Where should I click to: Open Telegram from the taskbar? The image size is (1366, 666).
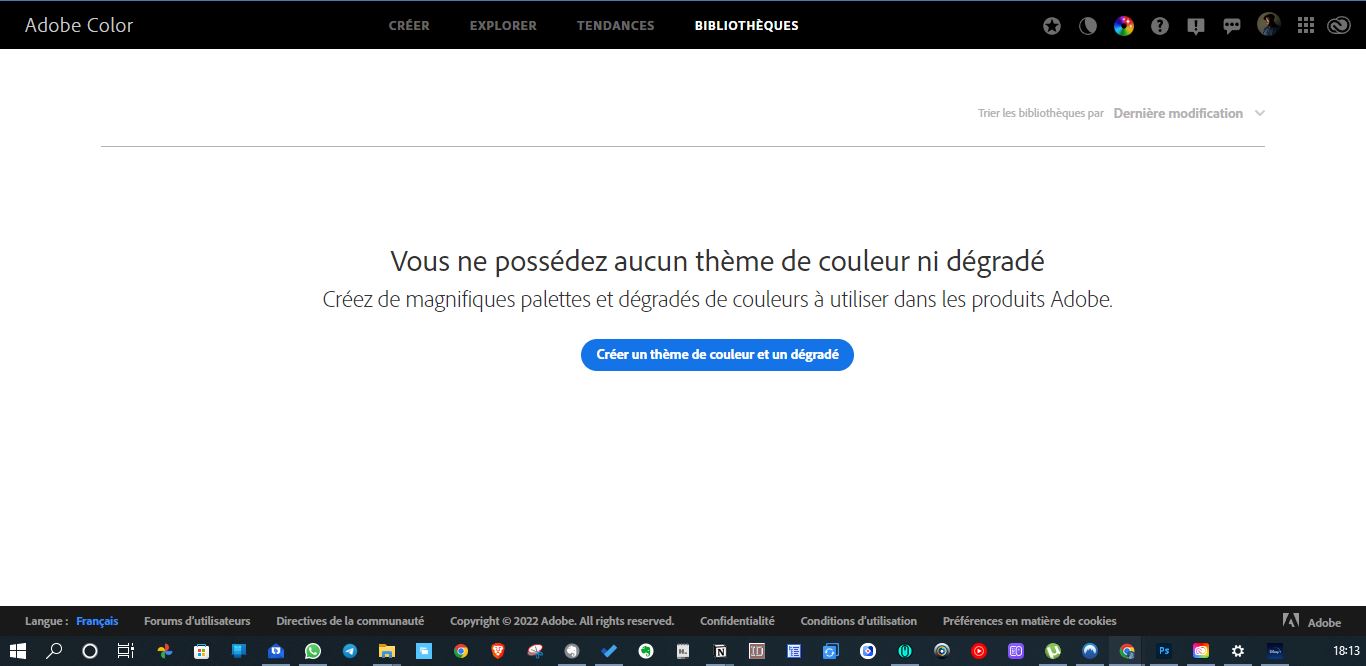coord(350,650)
